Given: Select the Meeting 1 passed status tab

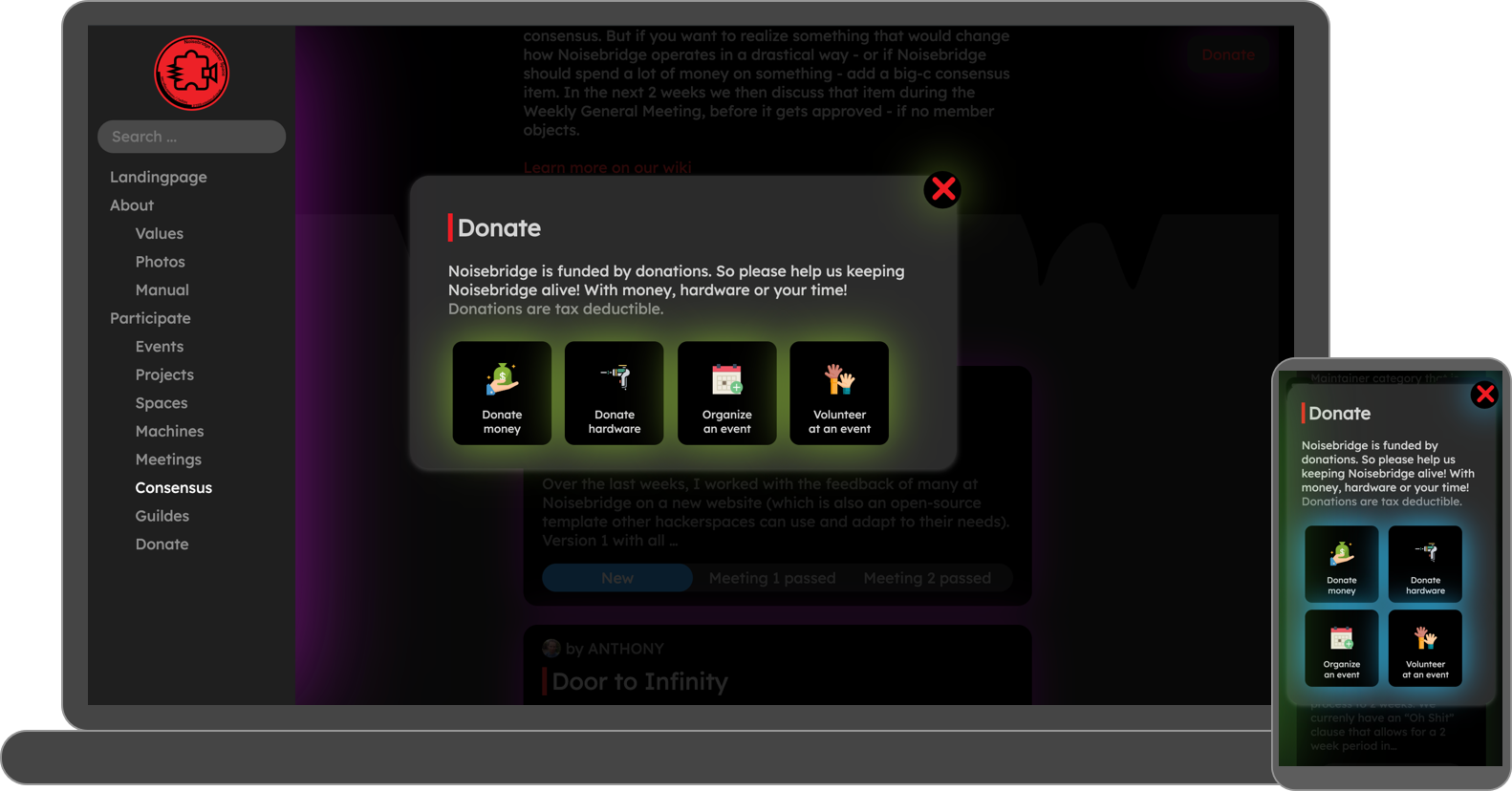Looking at the screenshot, I should pos(772,578).
